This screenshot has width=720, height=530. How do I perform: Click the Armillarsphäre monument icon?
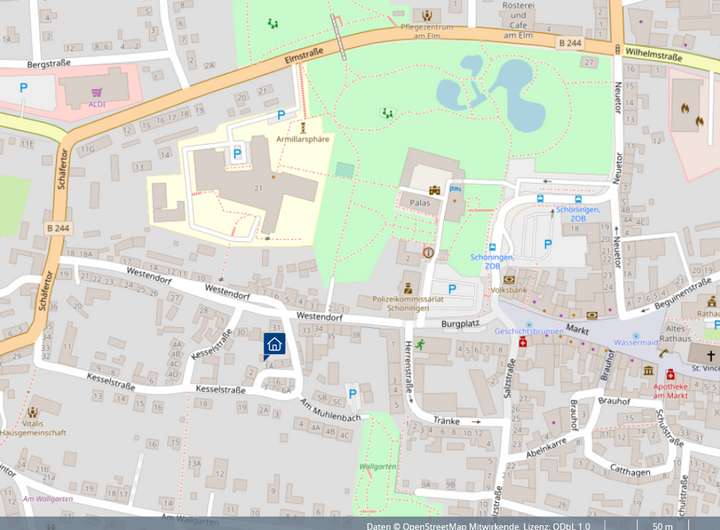pos(304,127)
